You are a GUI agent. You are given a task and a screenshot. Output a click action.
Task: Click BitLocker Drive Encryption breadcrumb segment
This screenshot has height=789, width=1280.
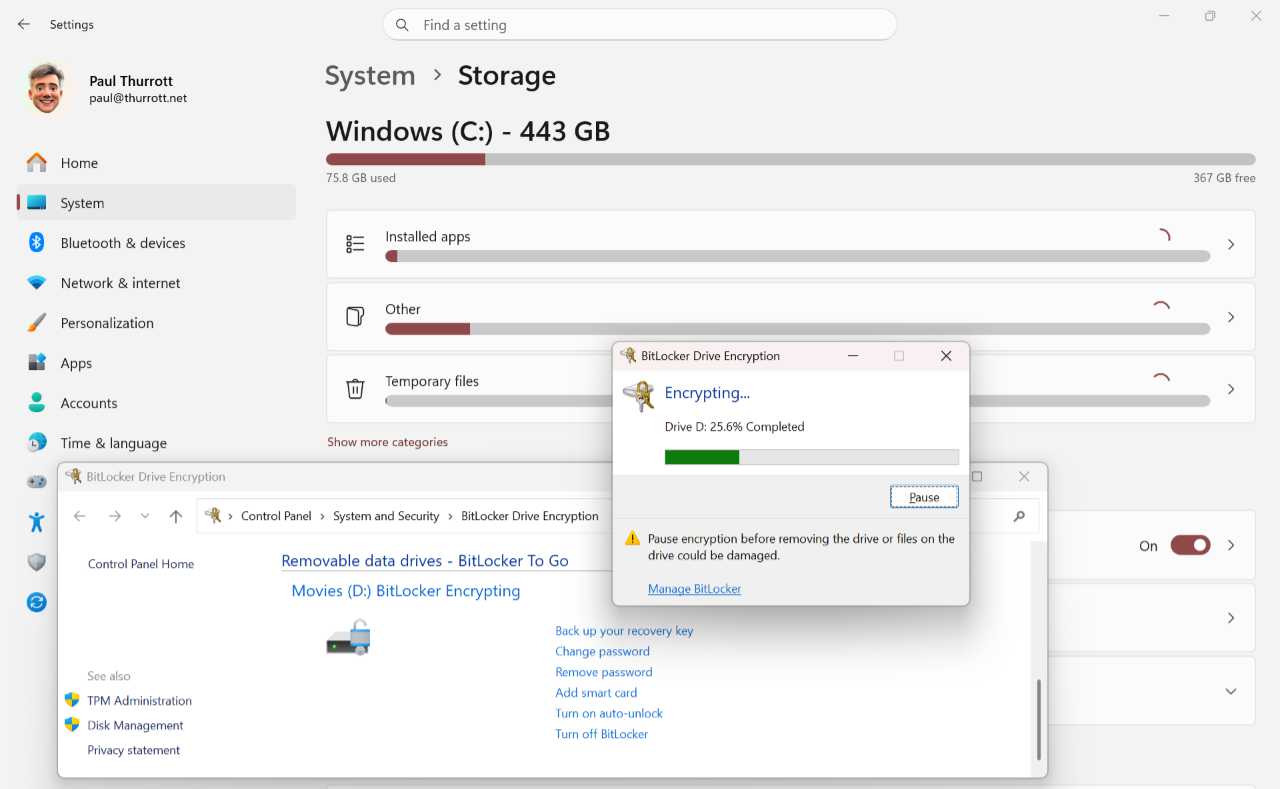(x=529, y=516)
